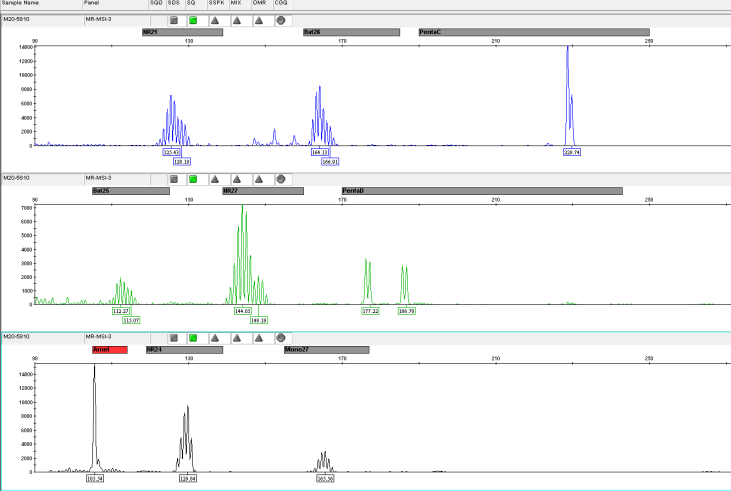Select the PentaC marker bar
The height and width of the screenshot is (491, 731).
click(x=533, y=32)
